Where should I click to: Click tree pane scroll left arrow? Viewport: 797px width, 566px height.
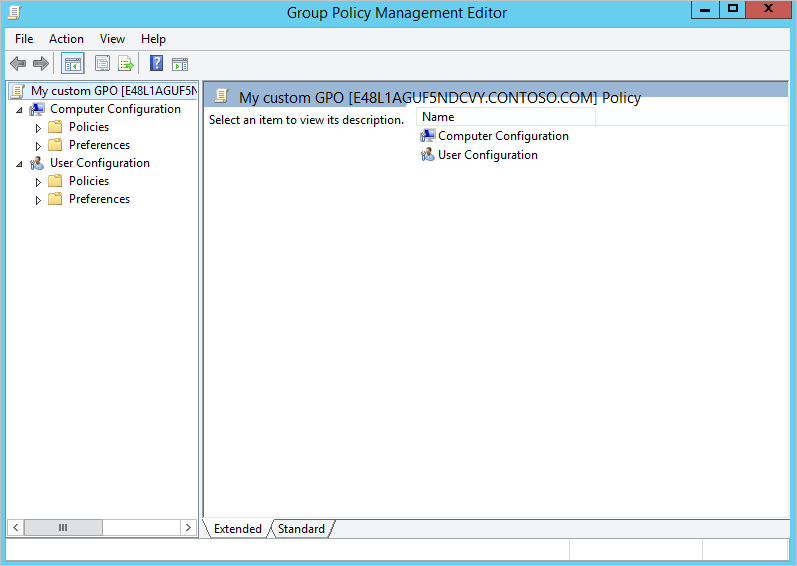(16, 527)
